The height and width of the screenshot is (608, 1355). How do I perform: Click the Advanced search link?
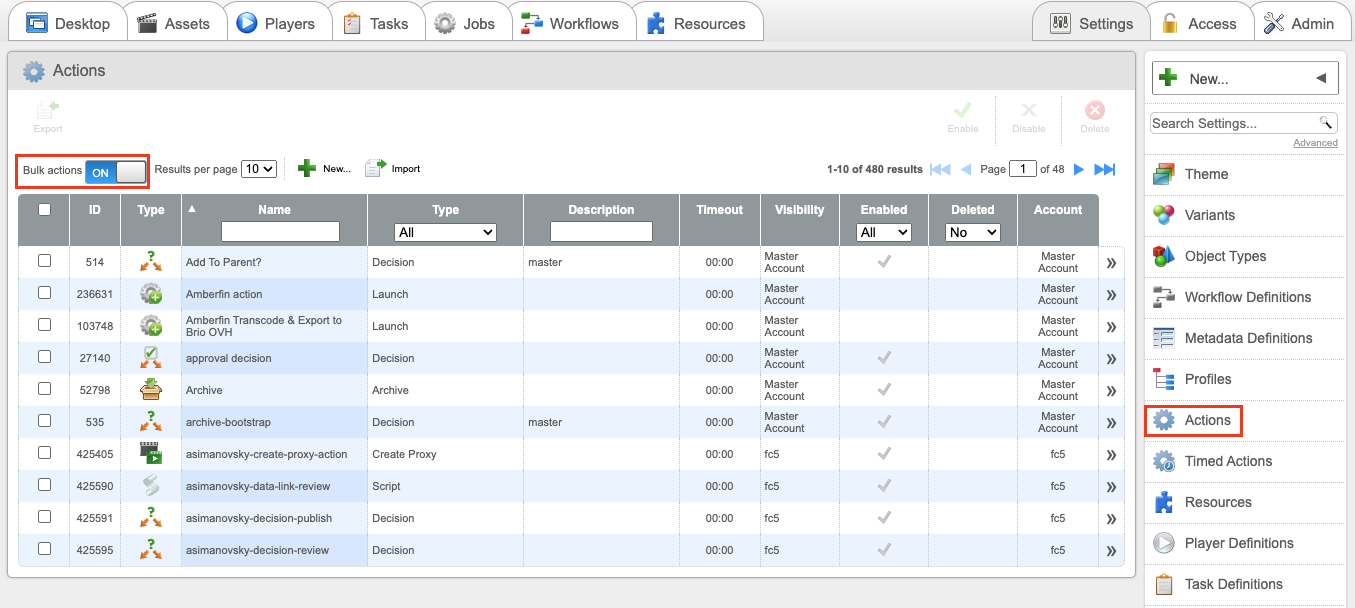pos(1315,143)
